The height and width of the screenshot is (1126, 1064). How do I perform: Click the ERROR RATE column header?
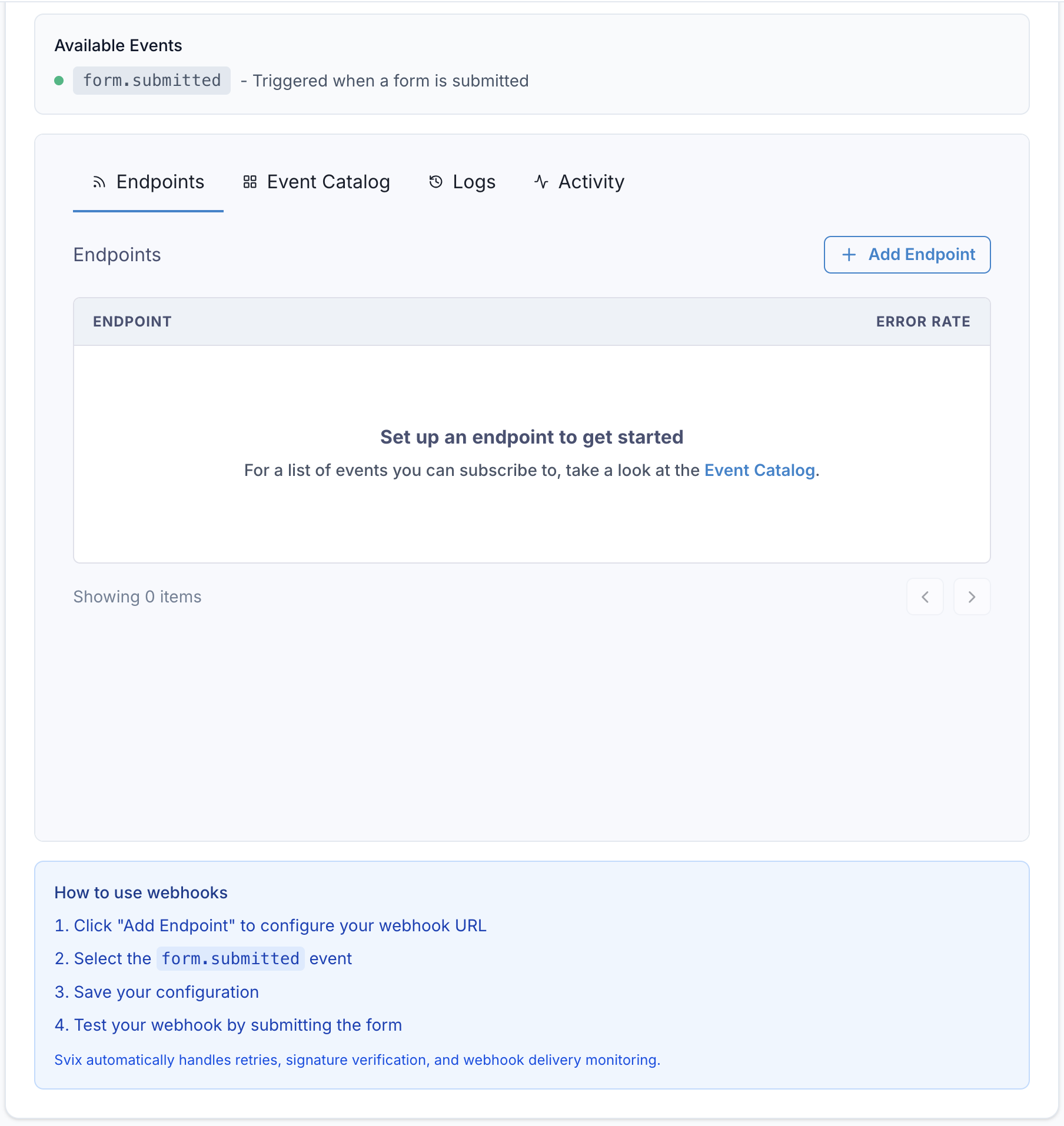(922, 321)
